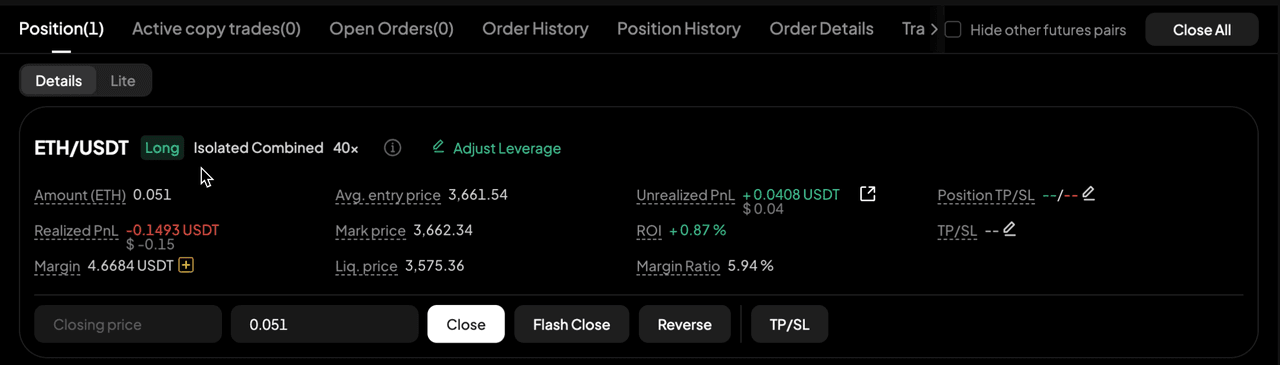
Task: Open the Order History tab
Action: point(535,29)
